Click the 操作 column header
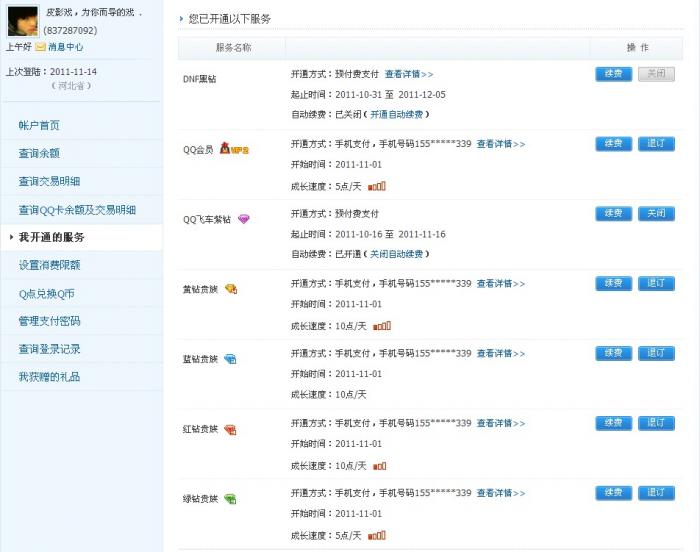Screen dimensions: 700x552 point(638,48)
